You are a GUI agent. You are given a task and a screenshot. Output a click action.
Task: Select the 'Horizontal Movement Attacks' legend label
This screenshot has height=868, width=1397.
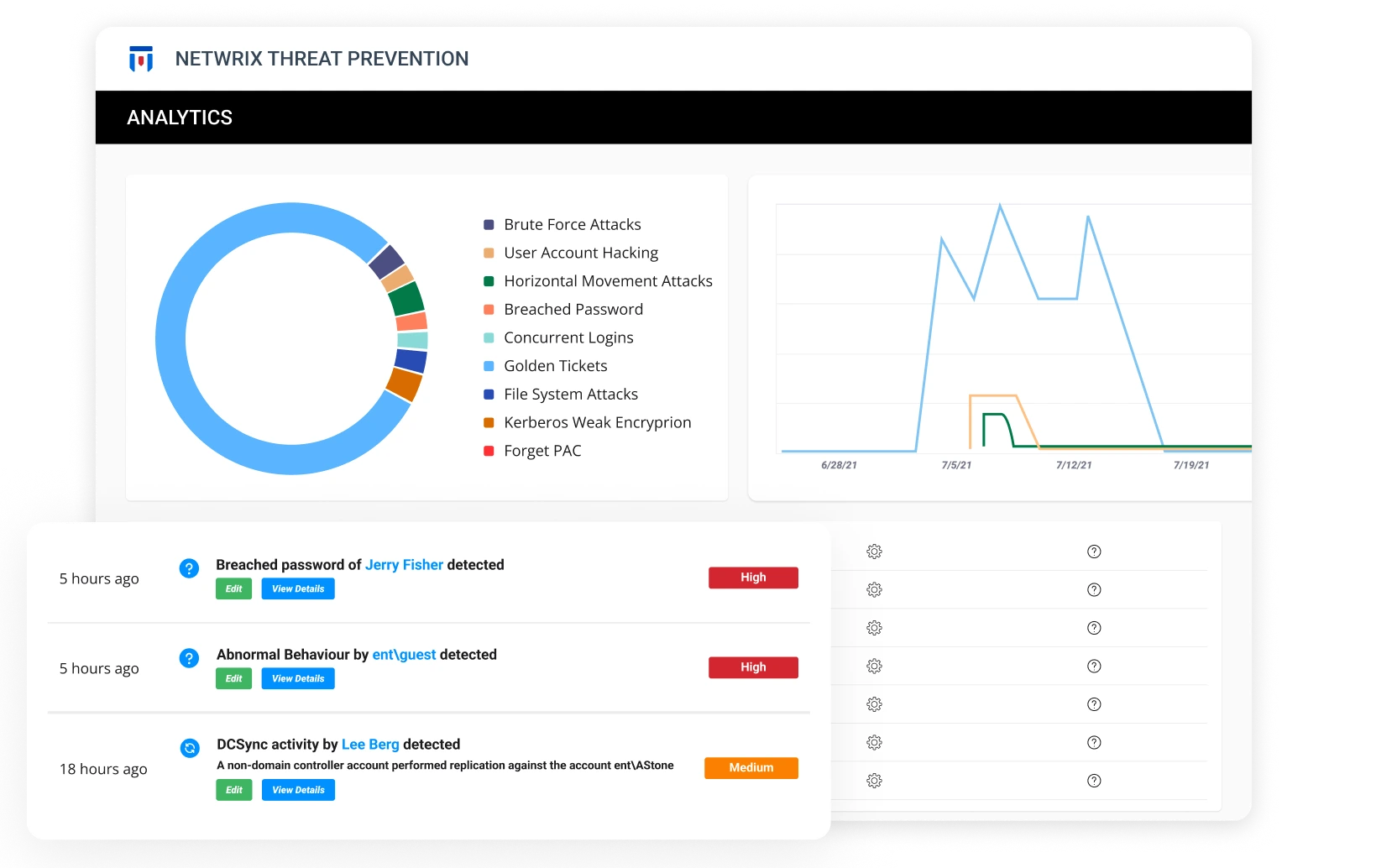click(x=608, y=281)
